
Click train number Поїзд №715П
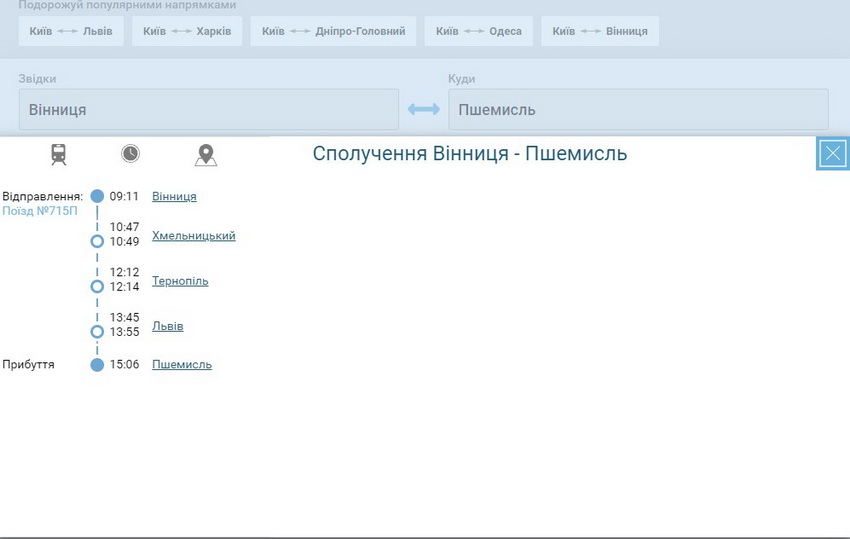click(x=40, y=211)
